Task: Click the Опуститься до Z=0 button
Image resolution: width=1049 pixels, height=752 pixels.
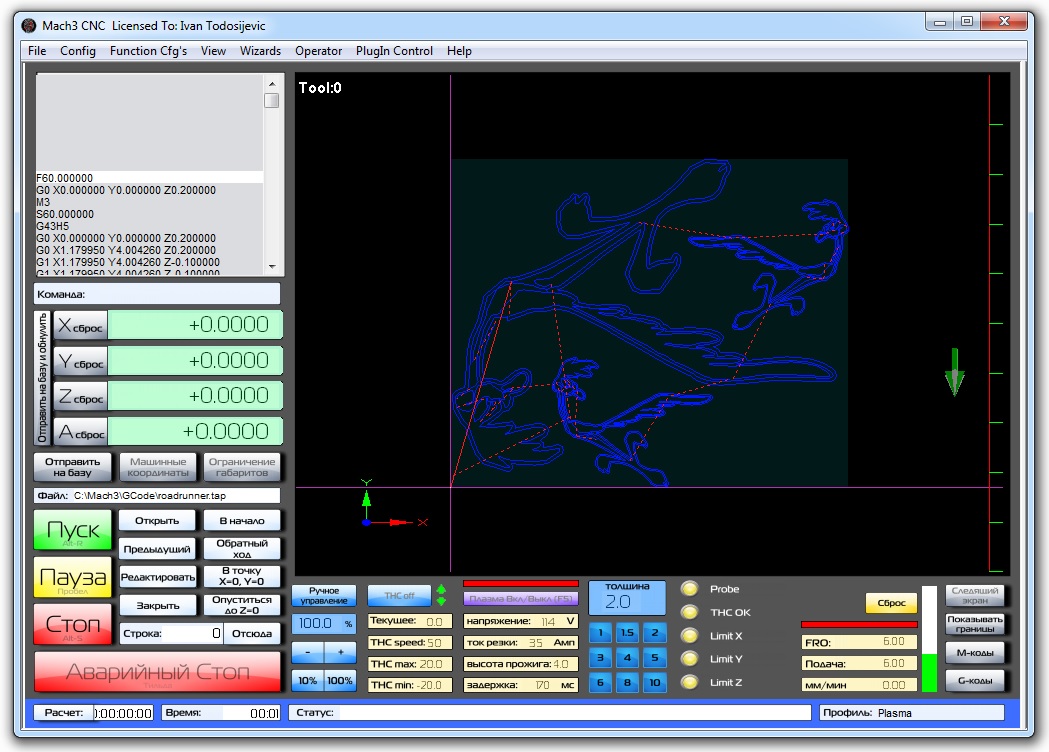Action: click(x=242, y=605)
